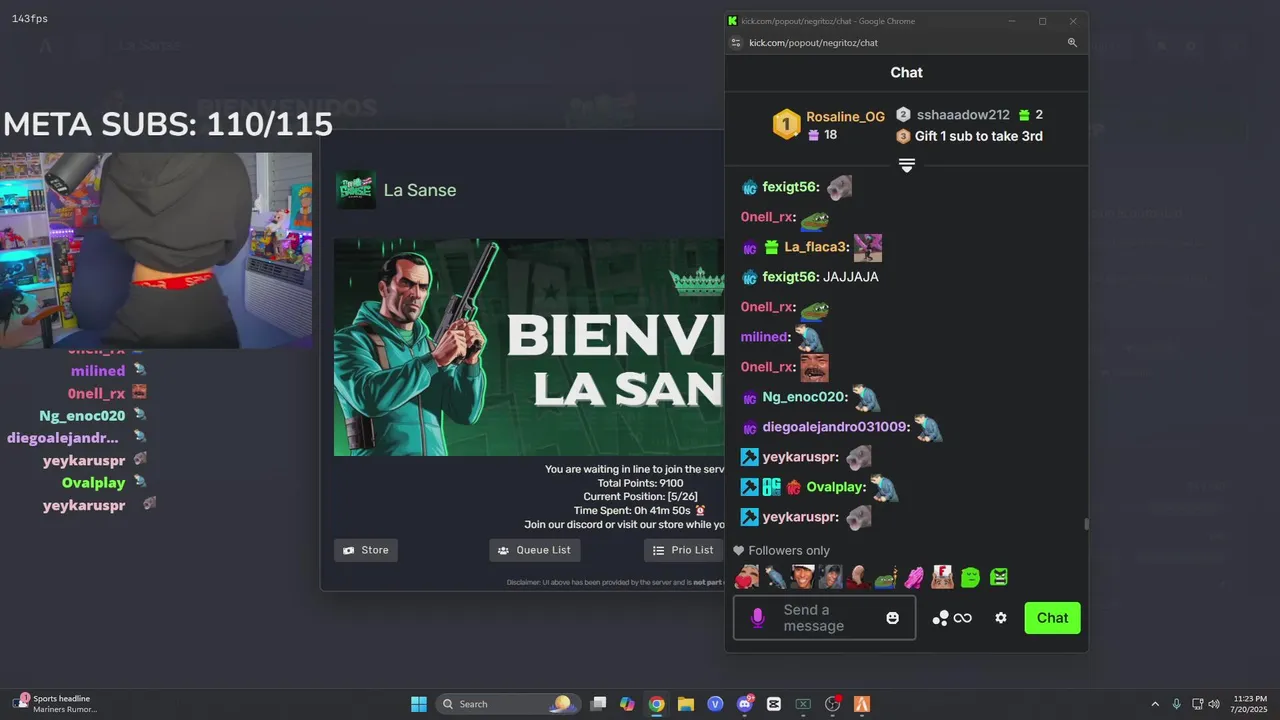The image size is (1280, 720).
Task: Open File Explorer from the taskbar
Action: [x=686, y=704]
